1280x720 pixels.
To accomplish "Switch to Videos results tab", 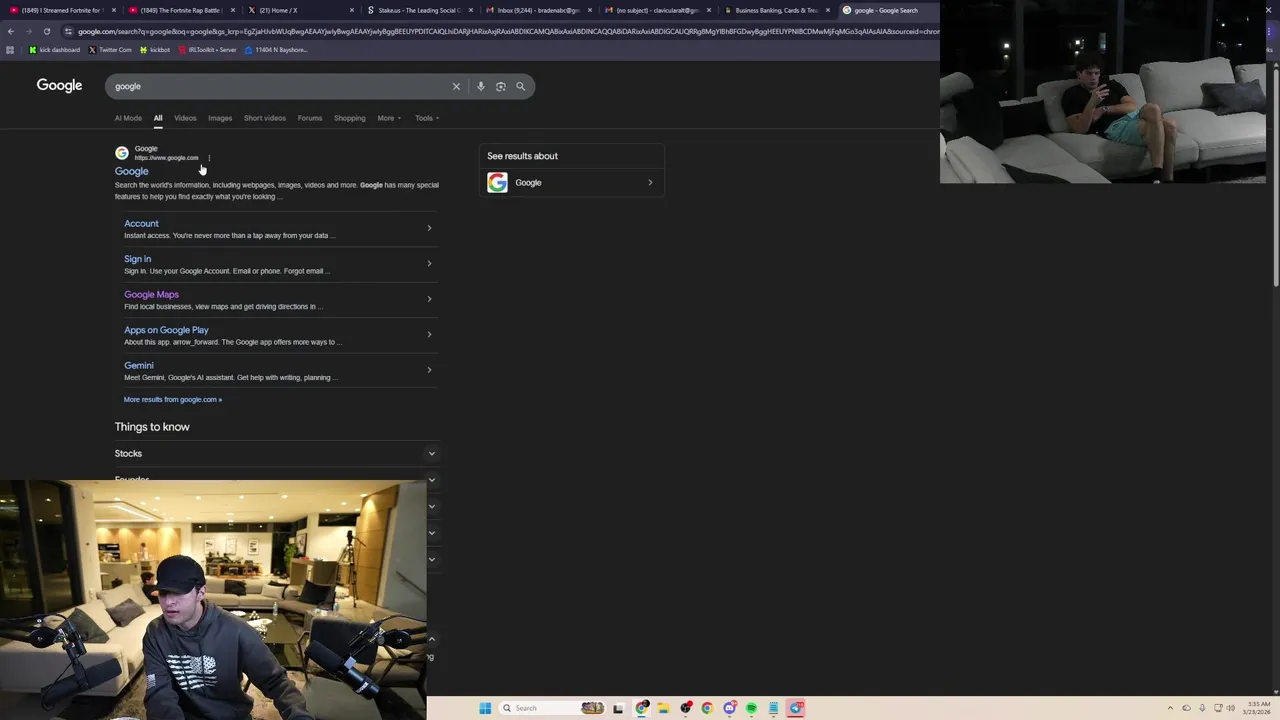I will click(185, 118).
